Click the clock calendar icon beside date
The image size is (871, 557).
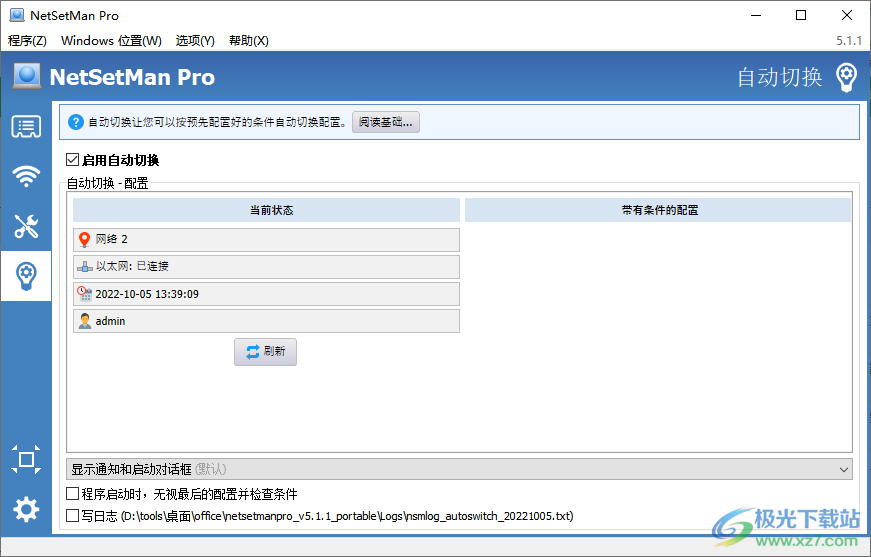point(84,294)
